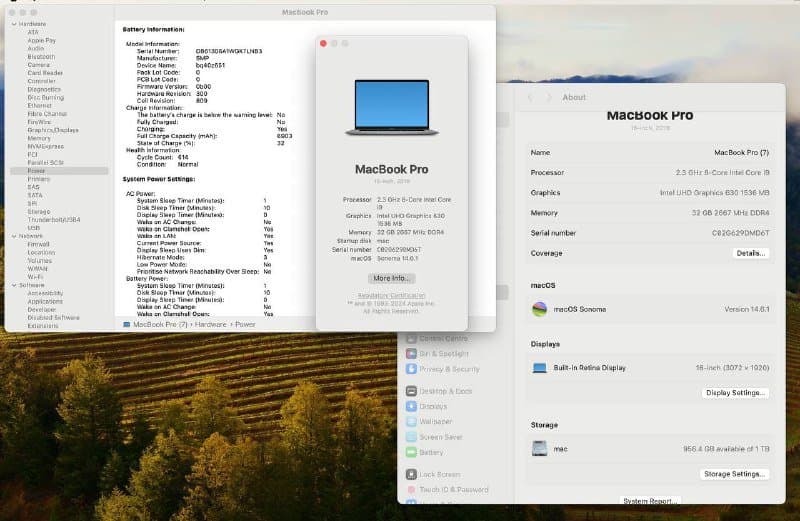Viewport: 800px width, 521px height.
Task: Select Printers in System Report sidebar
Action: pyautogui.click(x=39, y=179)
